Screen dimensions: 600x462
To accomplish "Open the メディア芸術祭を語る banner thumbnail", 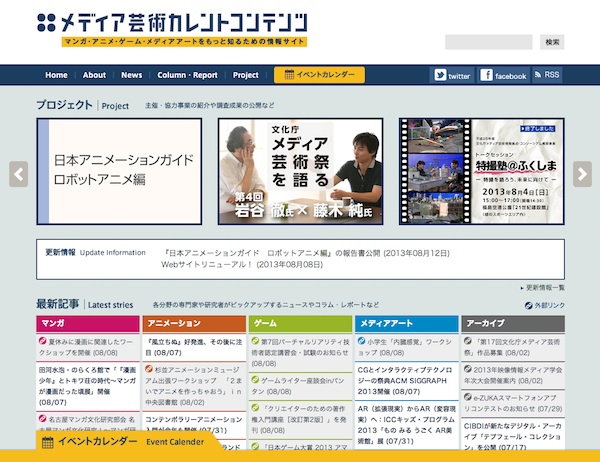I will [x=301, y=172].
